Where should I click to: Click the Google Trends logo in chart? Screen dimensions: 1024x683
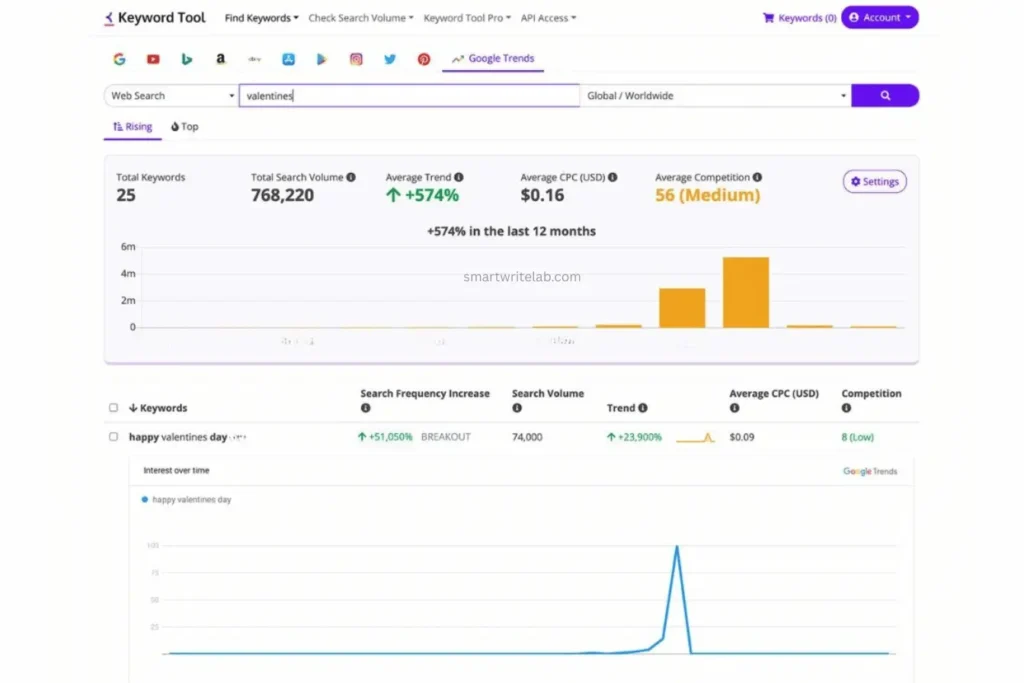click(870, 471)
